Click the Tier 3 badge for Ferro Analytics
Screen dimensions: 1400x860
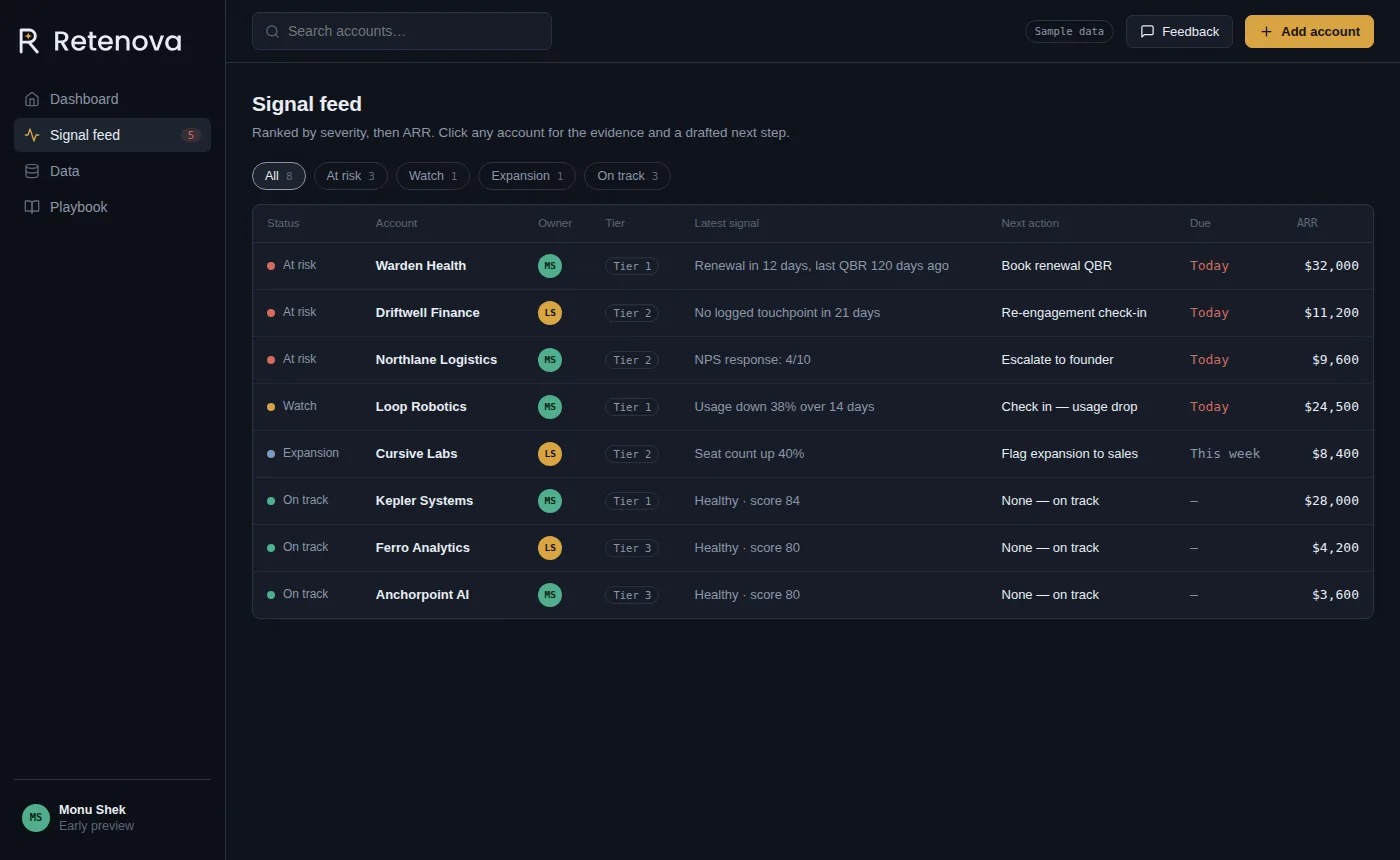[x=632, y=548]
